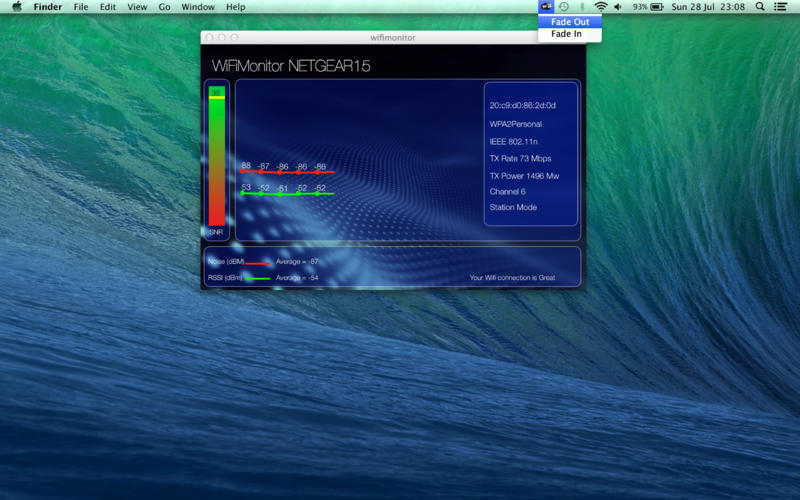800x500 pixels.
Task: Click the Station Mode text
Action: 513,207
